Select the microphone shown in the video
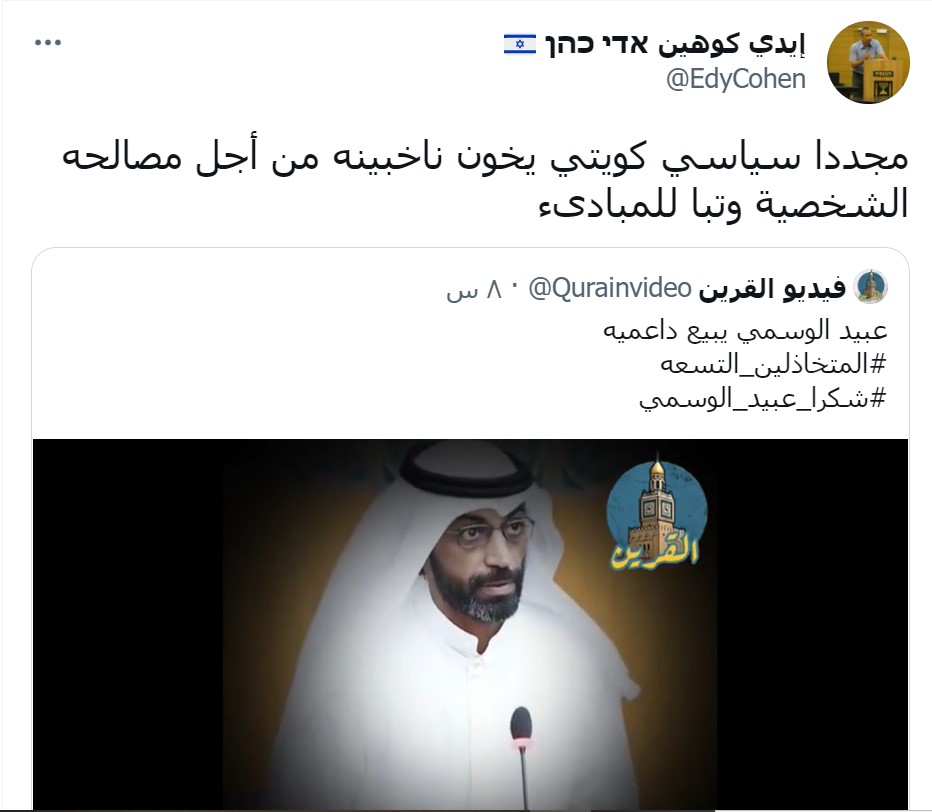Viewport: 932px width, 812px height. click(521, 755)
